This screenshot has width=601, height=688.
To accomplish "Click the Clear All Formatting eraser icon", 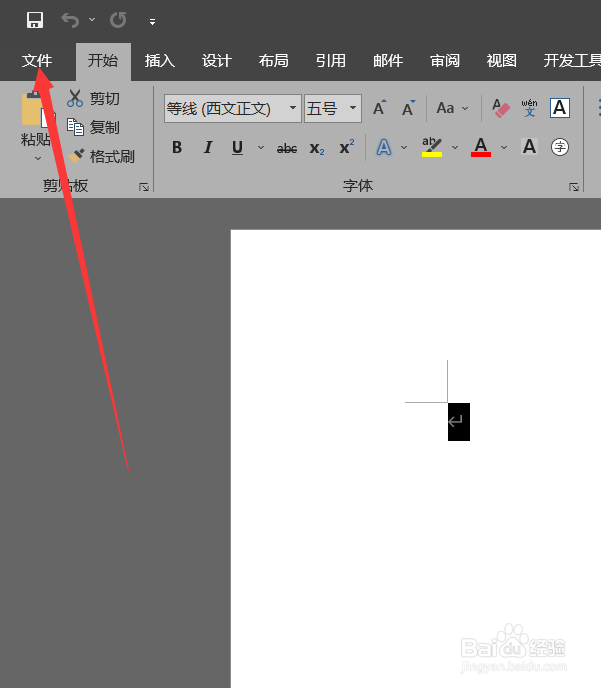I will pos(501,108).
